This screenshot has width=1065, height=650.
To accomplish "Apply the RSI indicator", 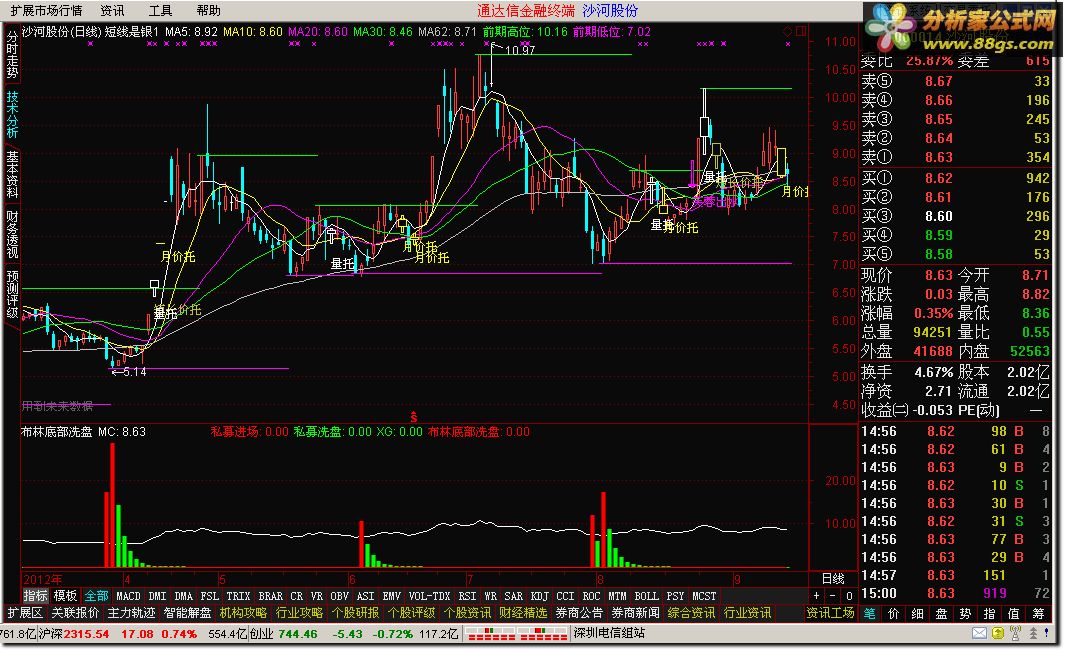I will click(x=467, y=596).
